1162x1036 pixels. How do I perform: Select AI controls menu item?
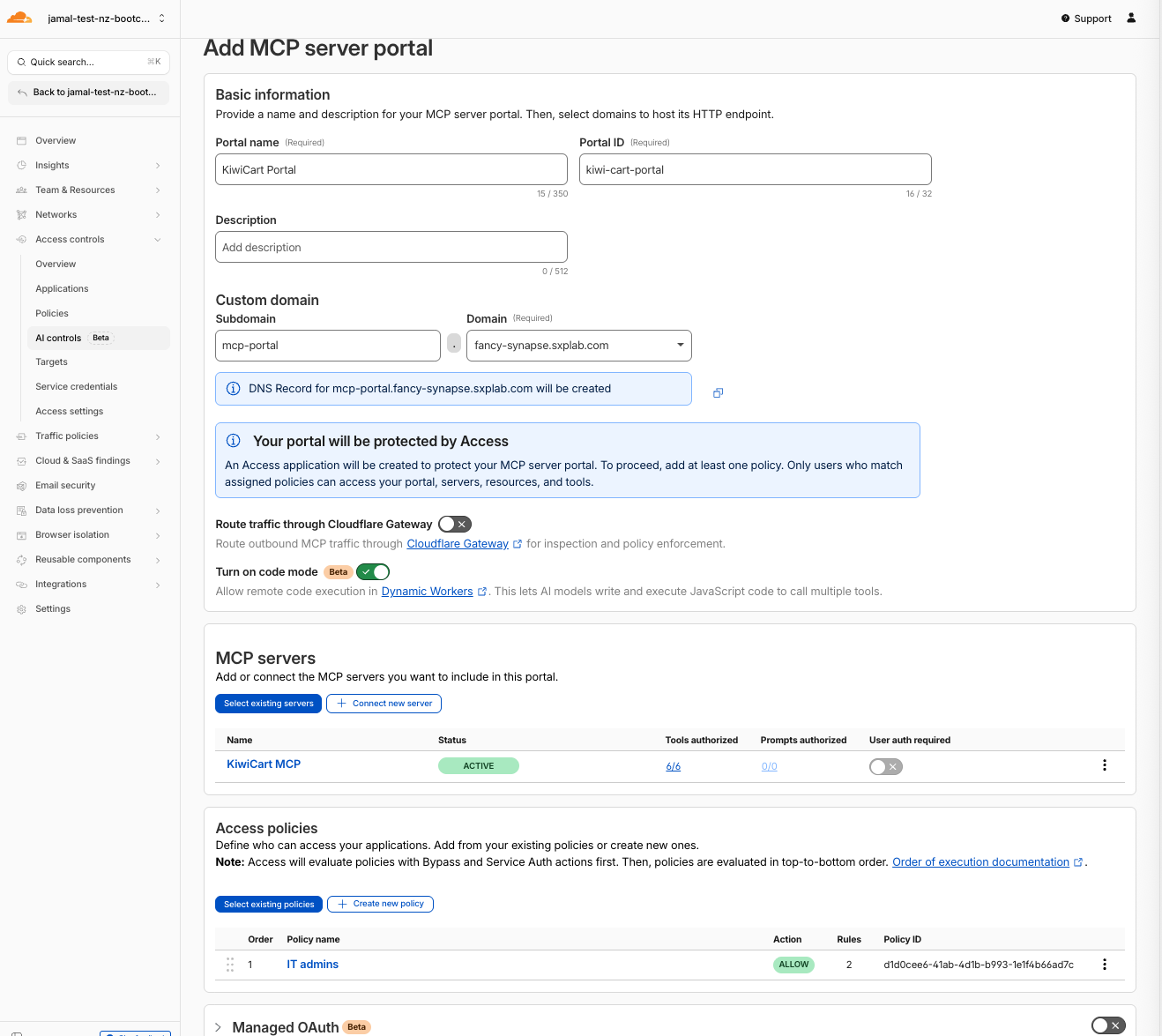coord(97,338)
